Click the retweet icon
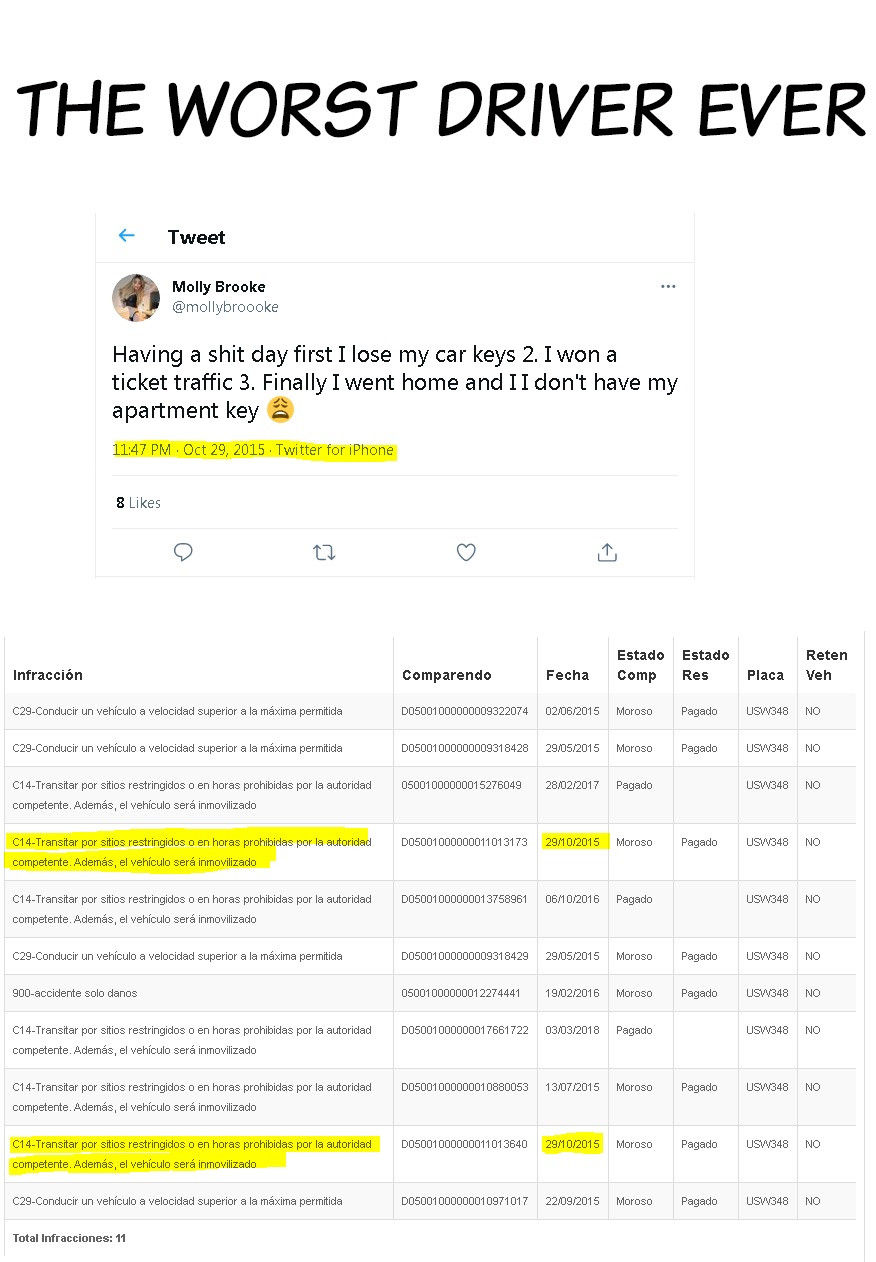Screen dimensions: 876x1262 click(x=324, y=552)
